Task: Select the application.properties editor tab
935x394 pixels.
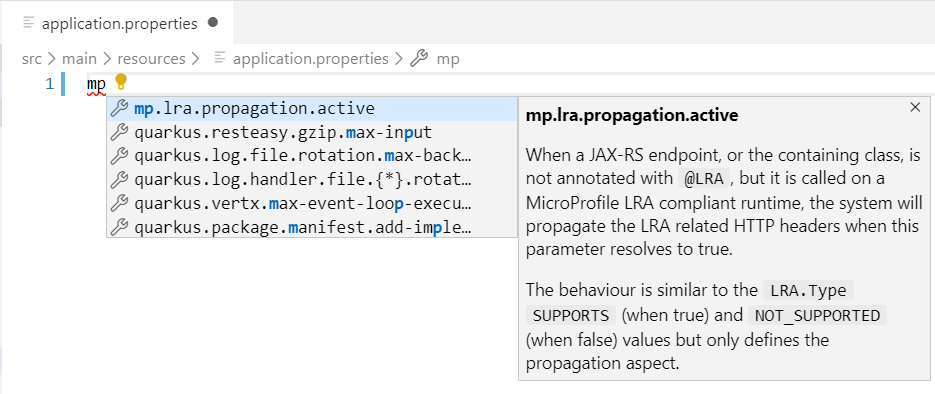Action: coord(117,23)
